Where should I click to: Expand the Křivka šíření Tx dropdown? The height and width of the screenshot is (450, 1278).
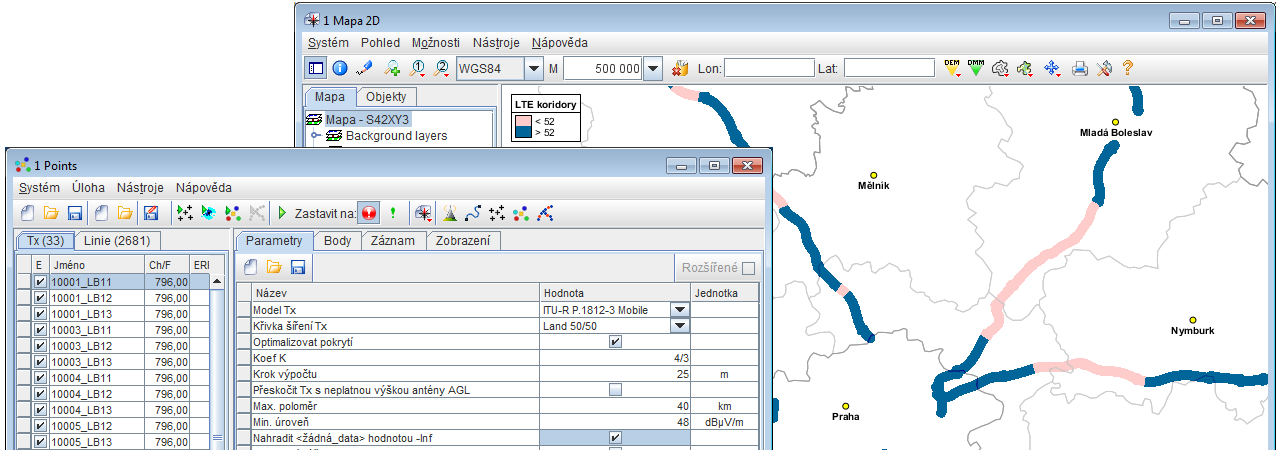pyautogui.click(x=680, y=326)
